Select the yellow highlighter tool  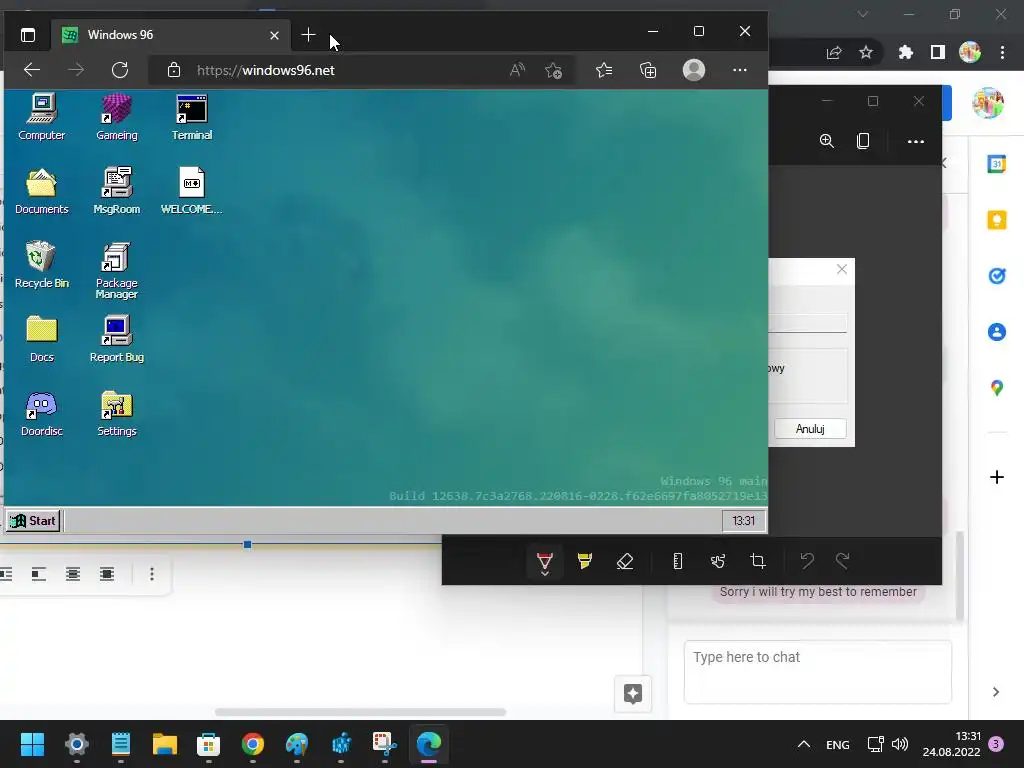[584, 561]
